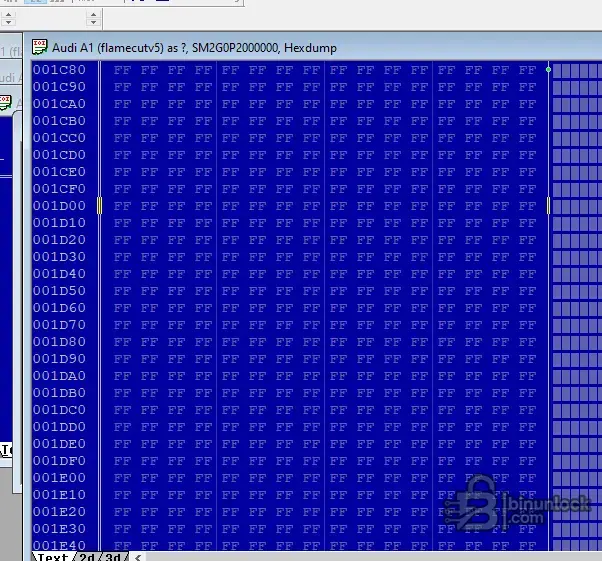Screen dimensions: 602x561
Task: Click the green dot marker at row 001C80
Action: 548,70
